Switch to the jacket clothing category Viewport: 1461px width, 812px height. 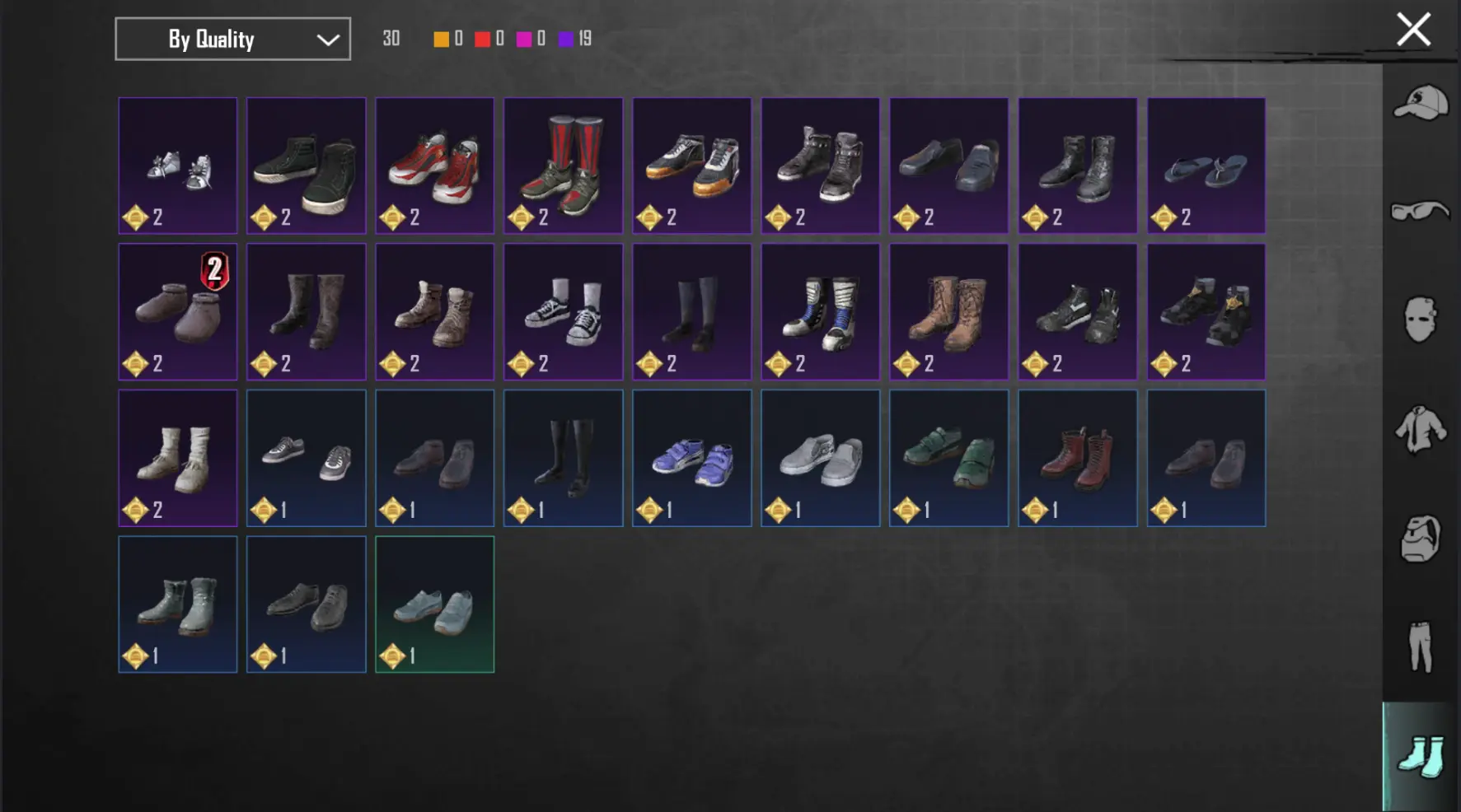pos(1421,428)
